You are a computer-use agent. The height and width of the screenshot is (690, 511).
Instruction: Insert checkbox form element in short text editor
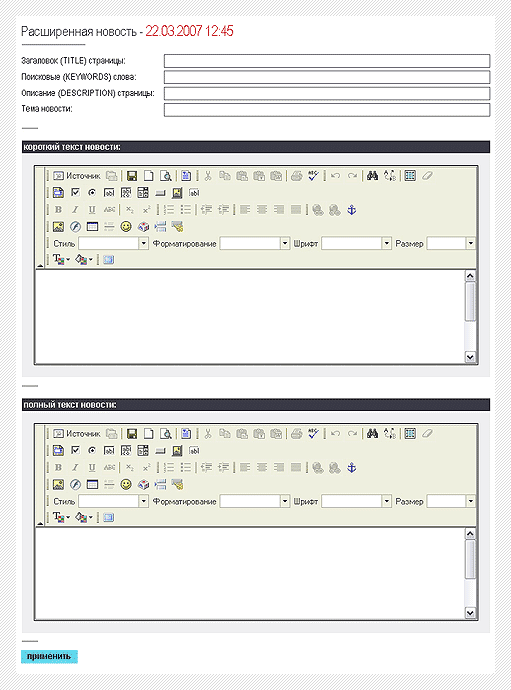[75, 192]
